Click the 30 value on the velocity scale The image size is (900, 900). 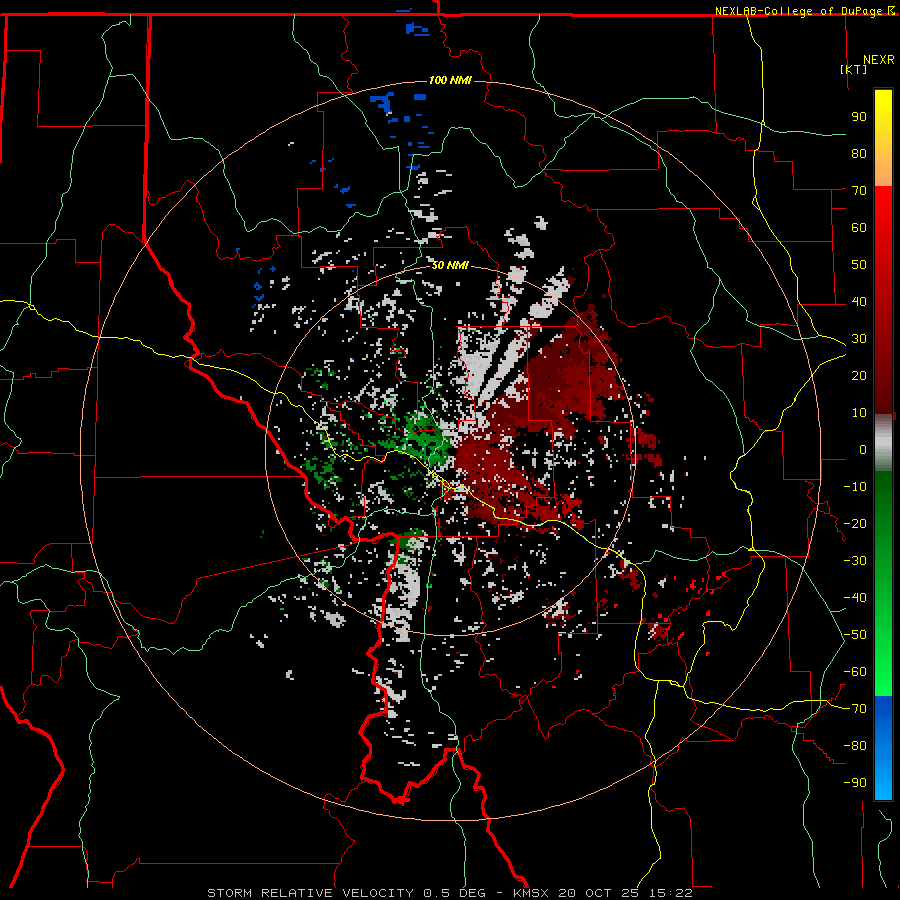(x=859, y=339)
